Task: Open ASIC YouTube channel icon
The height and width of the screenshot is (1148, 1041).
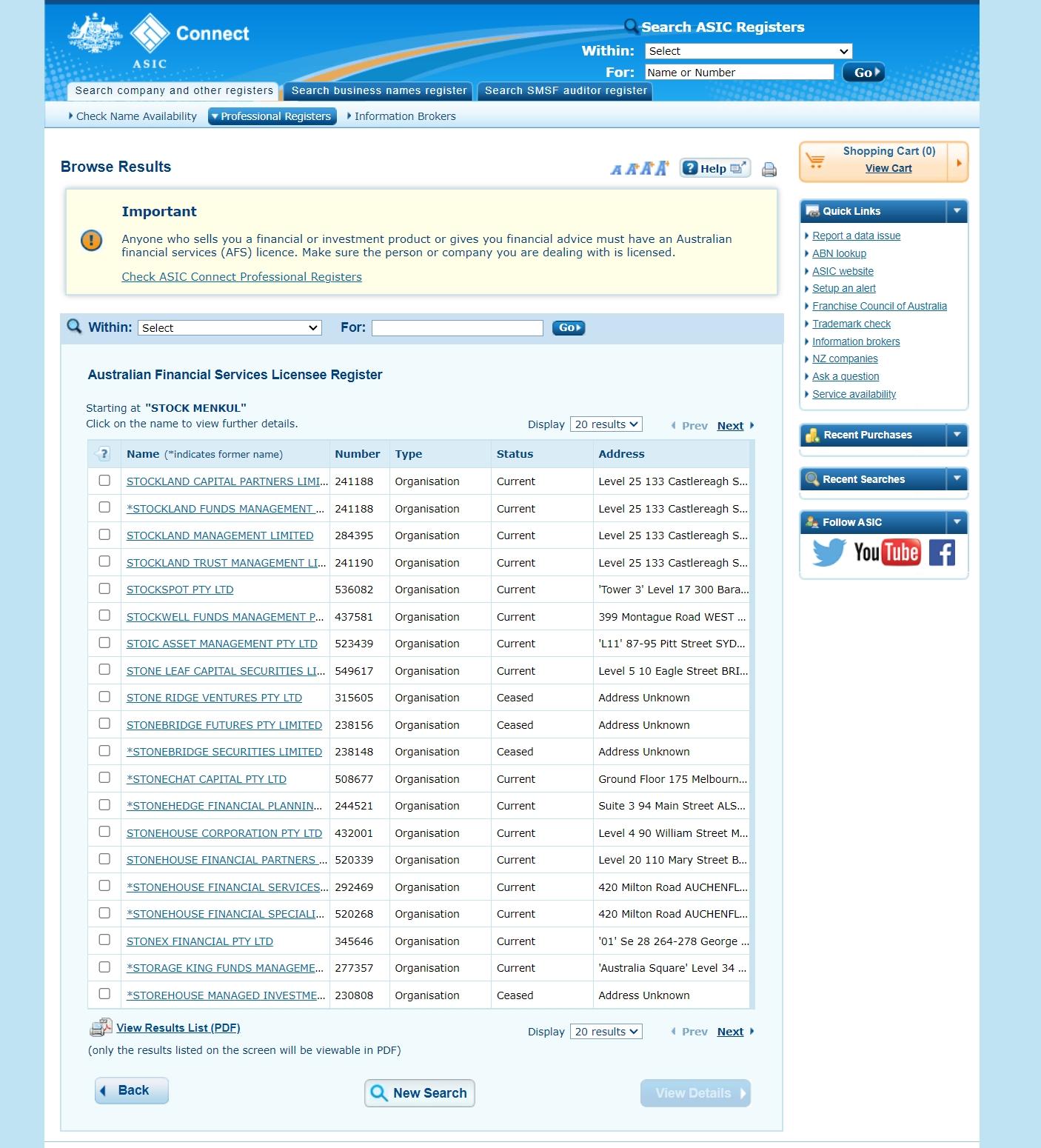Action: click(x=887, y=552)
